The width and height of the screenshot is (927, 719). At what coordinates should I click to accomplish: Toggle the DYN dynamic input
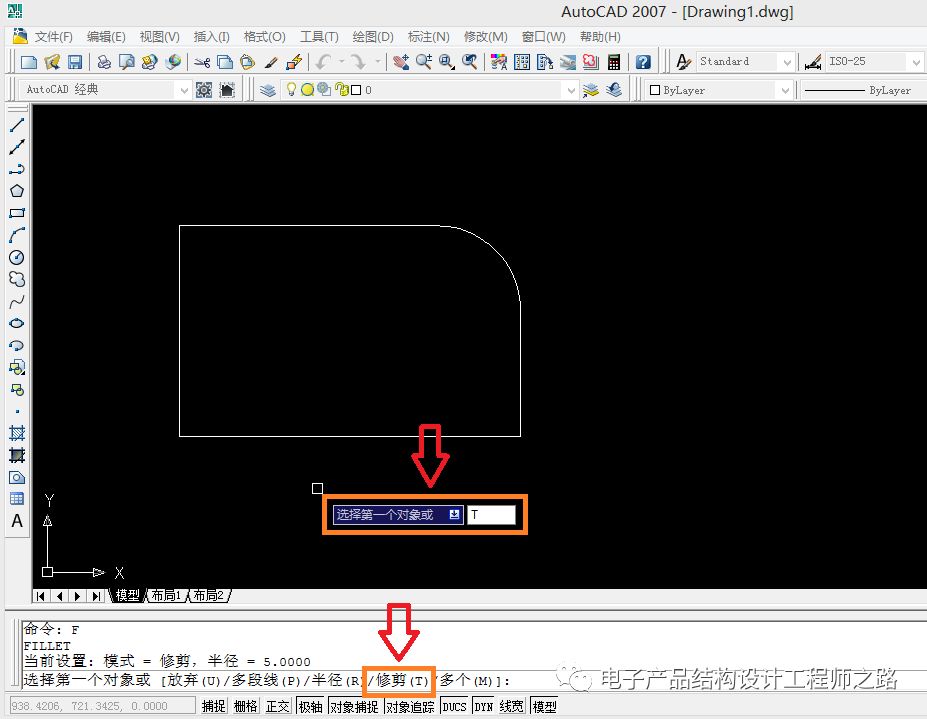click(x=484, y=706)
